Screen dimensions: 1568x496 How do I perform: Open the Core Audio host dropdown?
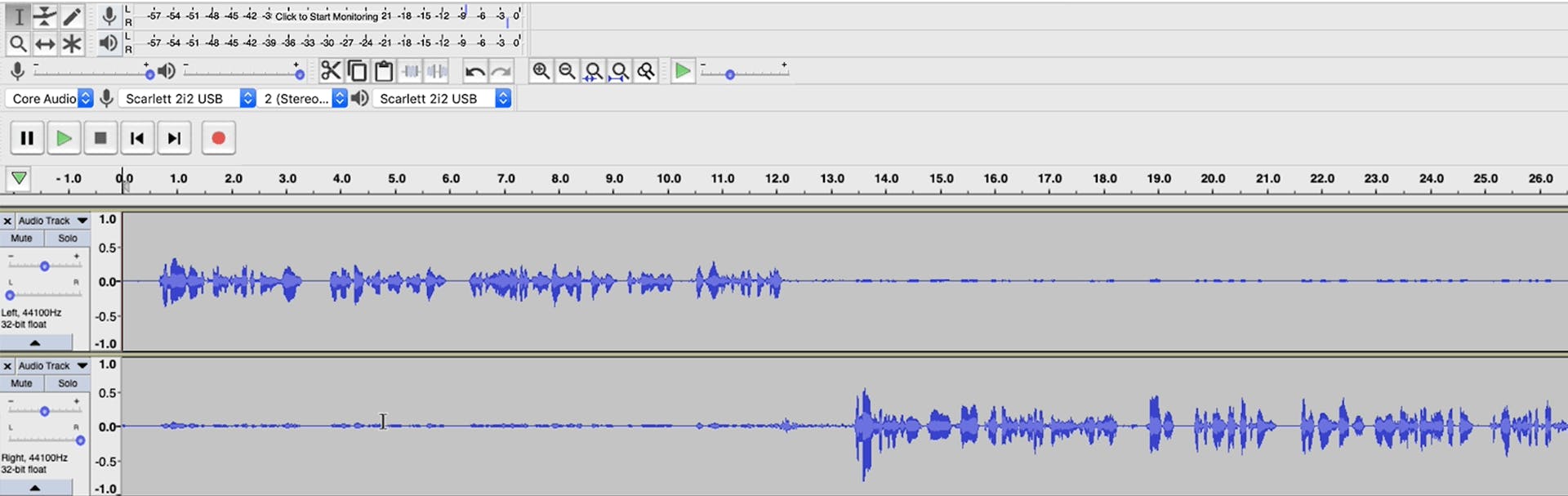tap(51, 99)
